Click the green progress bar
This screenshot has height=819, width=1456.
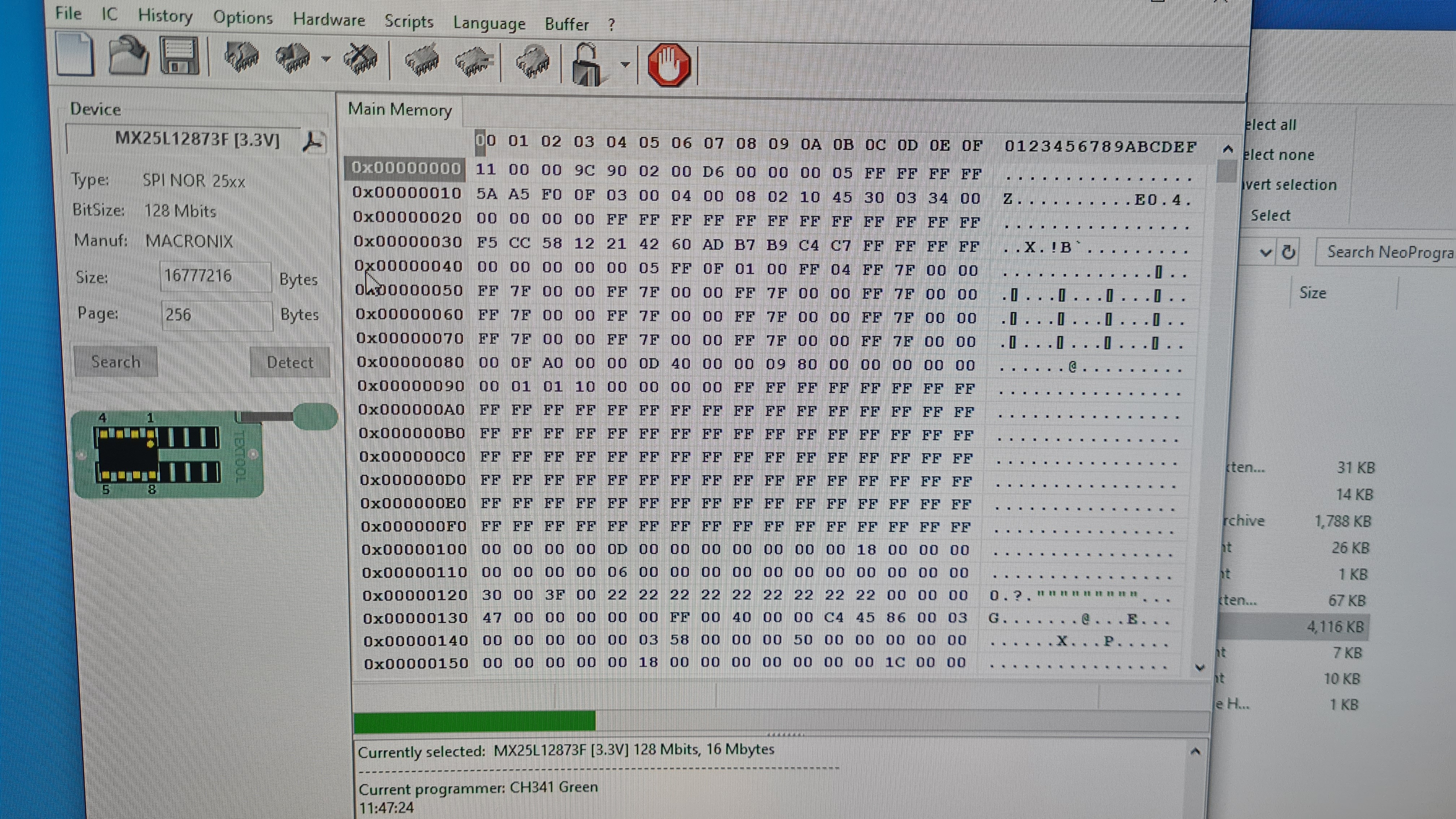(475, 721)
